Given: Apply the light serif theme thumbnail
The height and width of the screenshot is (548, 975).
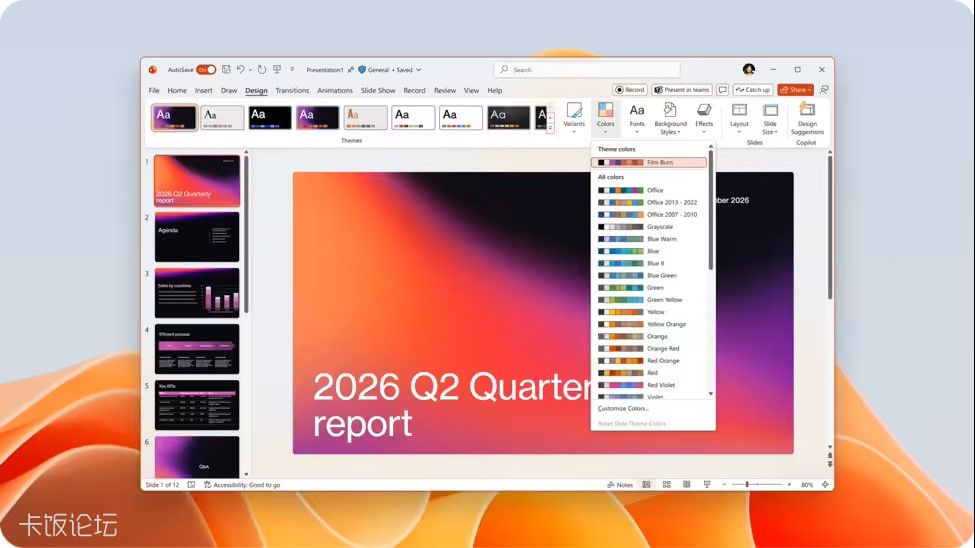Looking at the screenshot, I should point(222,118).
